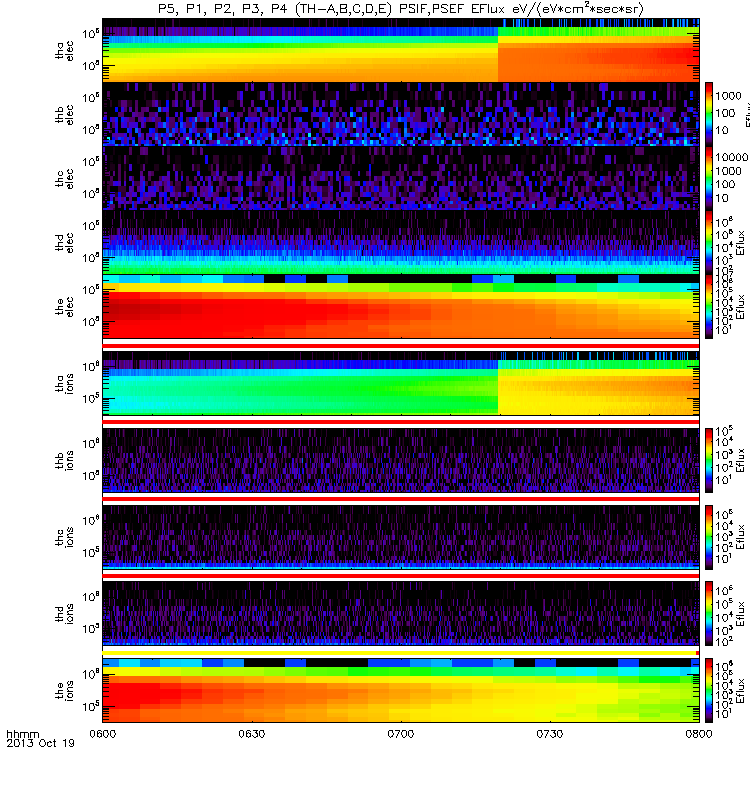750x800 pixels.
Task: Click the color bar beside thd ions panel
Action: click(x=709, y=613)
